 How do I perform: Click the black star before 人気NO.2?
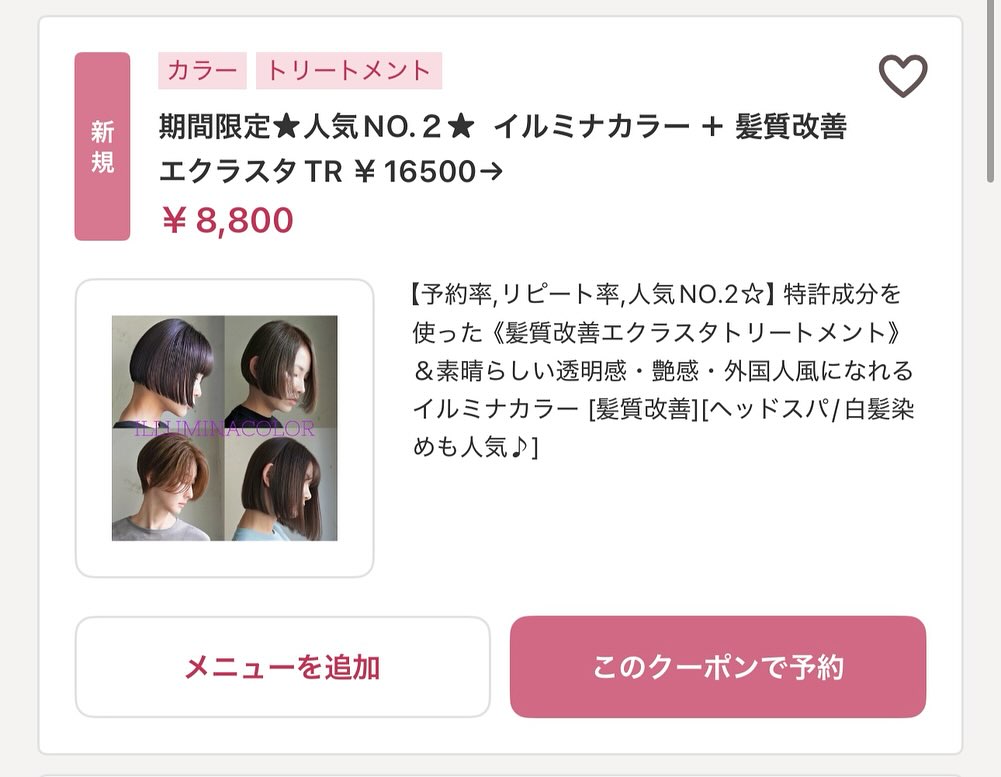[x=286, y=126]
